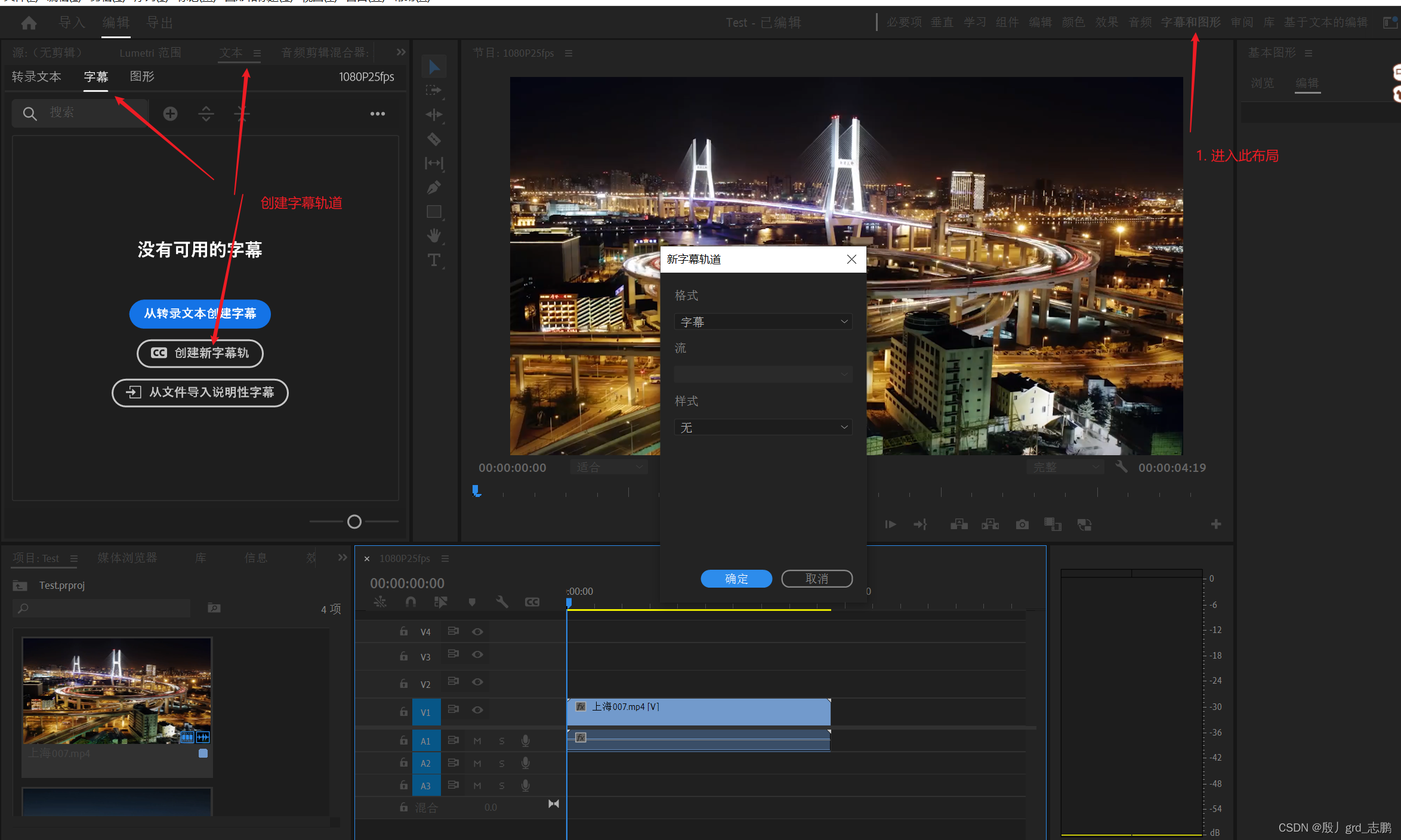
Task: Click 从文件导入说明性字幕 button
Action: click(200, 393)
